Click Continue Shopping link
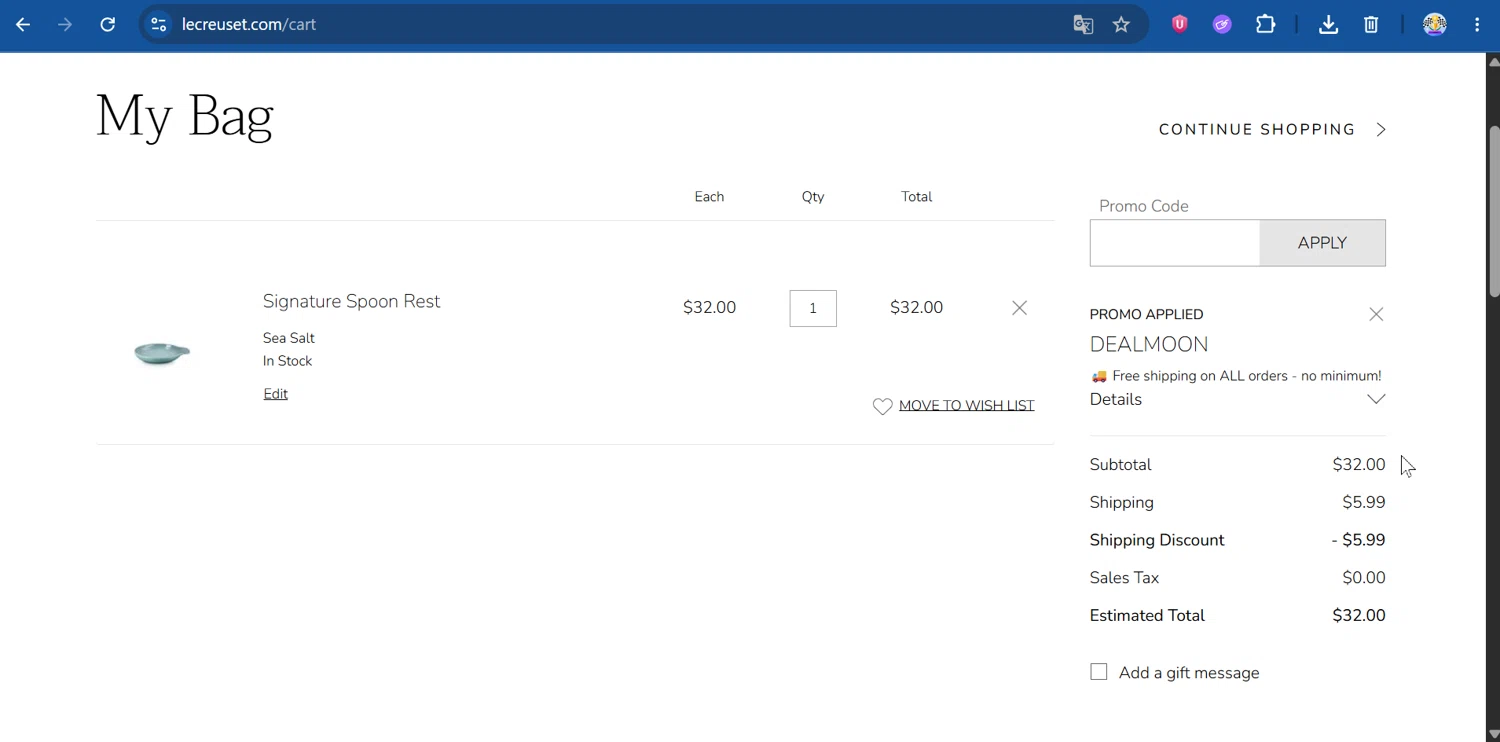1500x742 pixels. (x=1257, y=130)
